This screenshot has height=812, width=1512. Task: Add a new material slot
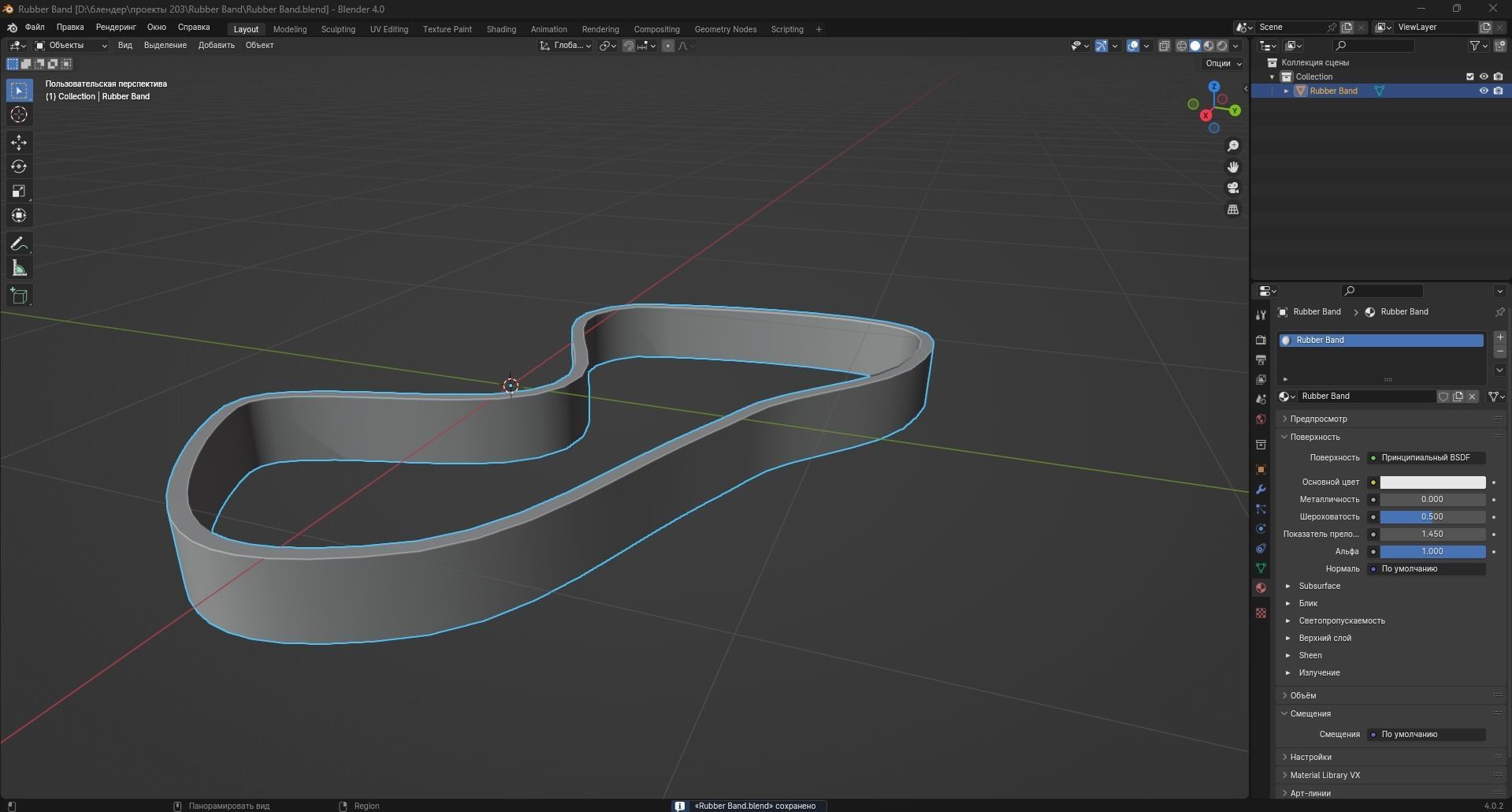pyautogui.click(x=1499, y=337)
